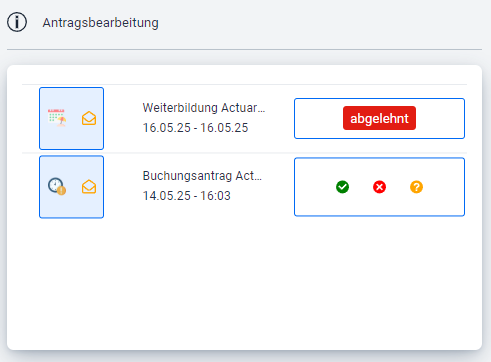Select the Buchungsantrag Act... request title
This screenshot has width=491, height=362.
coord(202,176)
